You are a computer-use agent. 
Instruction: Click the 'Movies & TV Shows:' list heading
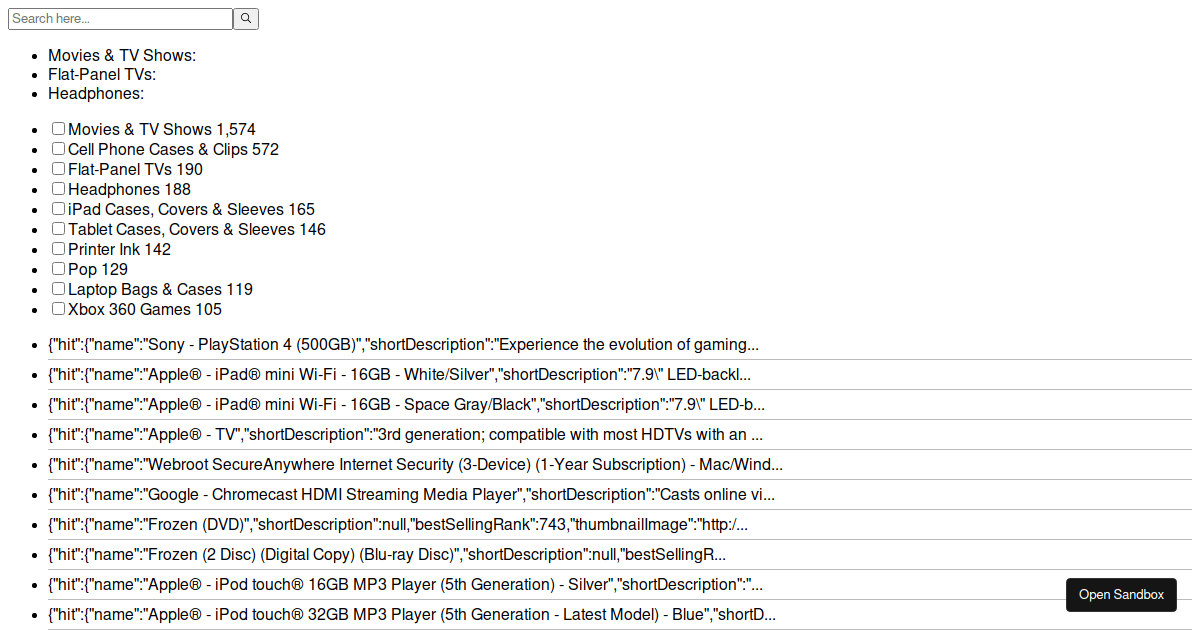pyautogui.click(x=122, y=55)
